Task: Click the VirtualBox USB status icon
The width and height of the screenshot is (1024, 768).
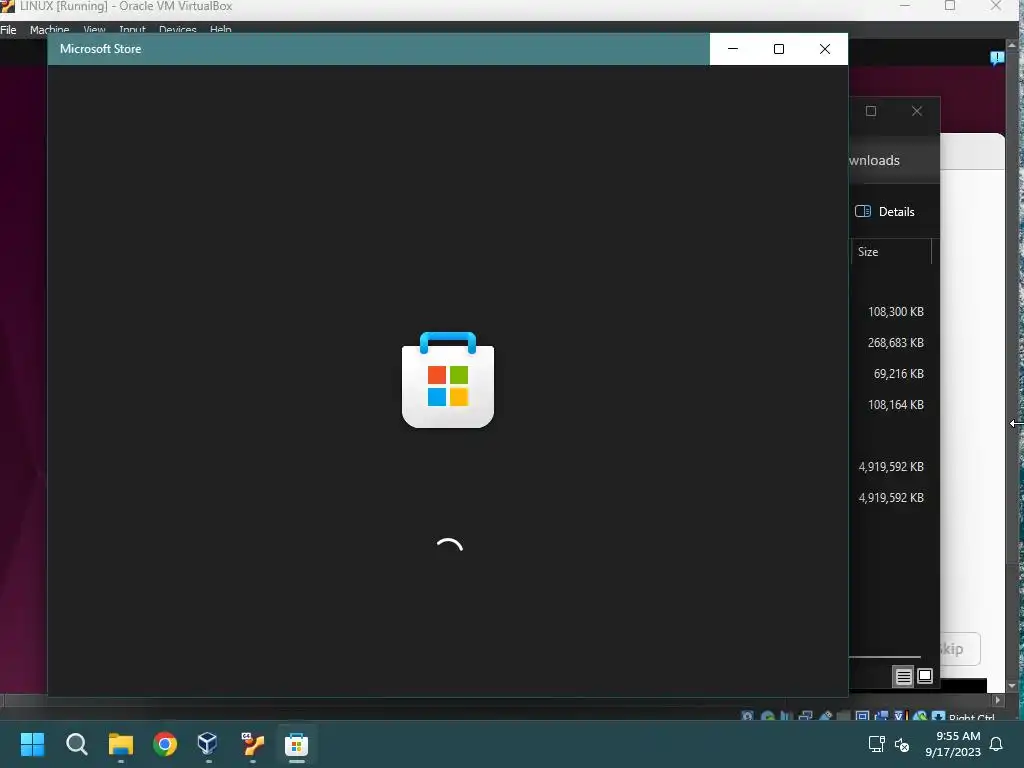Action: coord(825,716)
